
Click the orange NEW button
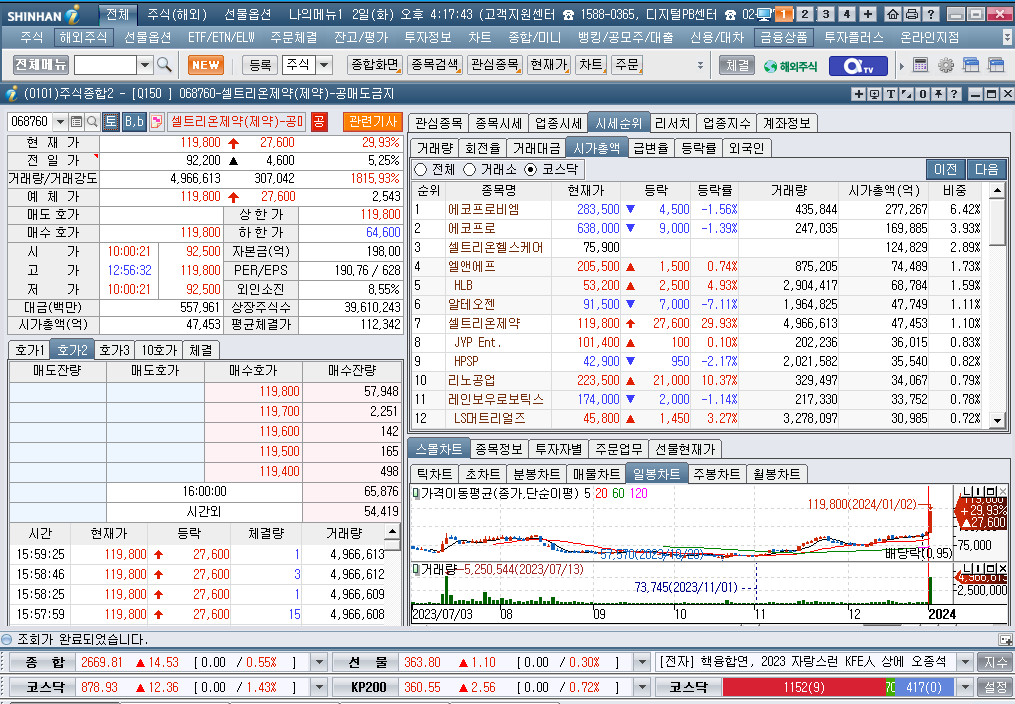point(206,65)
